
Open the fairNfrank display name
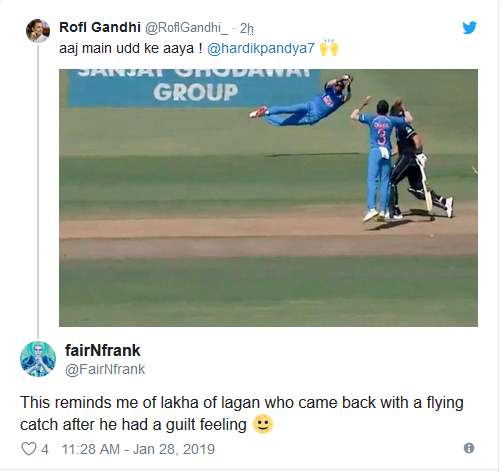click(x=102, y=350)
